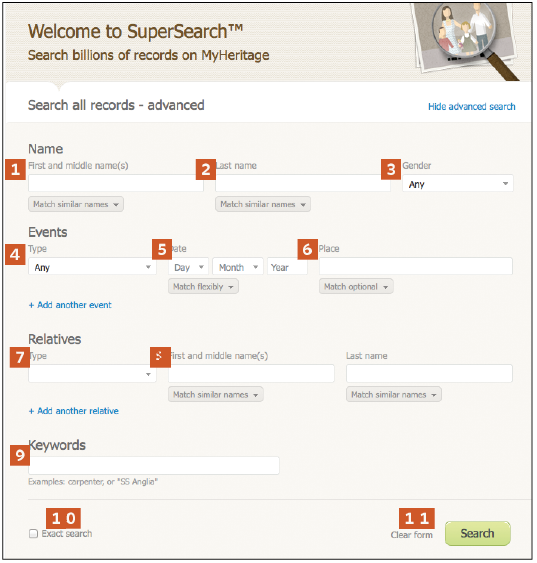
Task: Click the Add another event link
Action: pyautogui.click(x=70, y=305)
